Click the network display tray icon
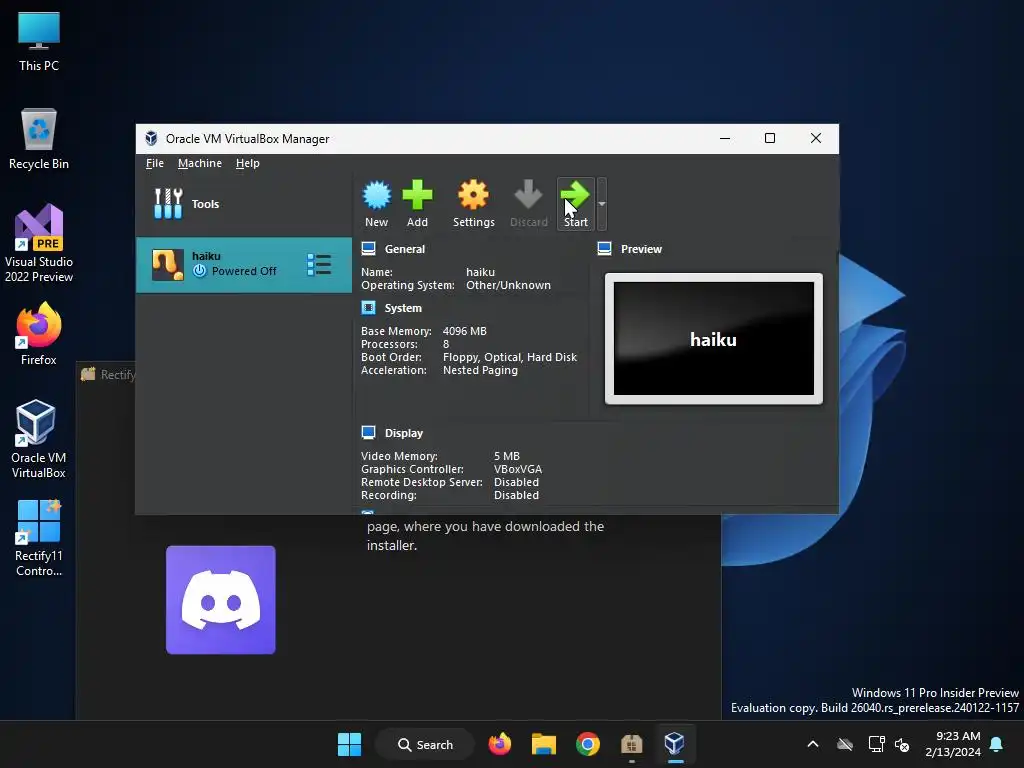Image resolution: width=1024 pixels, height=768 pixels. point(876,744)
